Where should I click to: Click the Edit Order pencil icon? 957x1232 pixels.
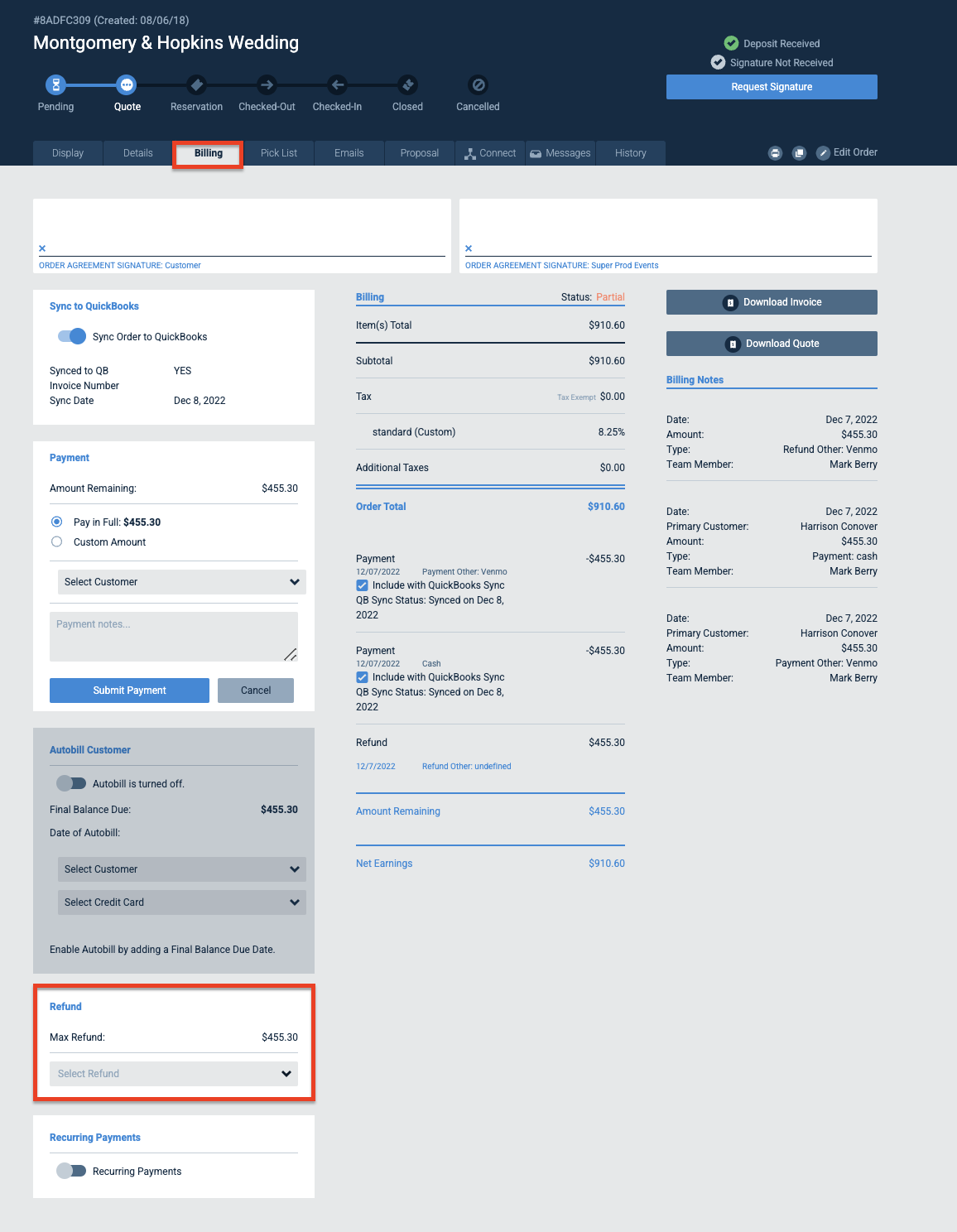click(x=823, y=153)
